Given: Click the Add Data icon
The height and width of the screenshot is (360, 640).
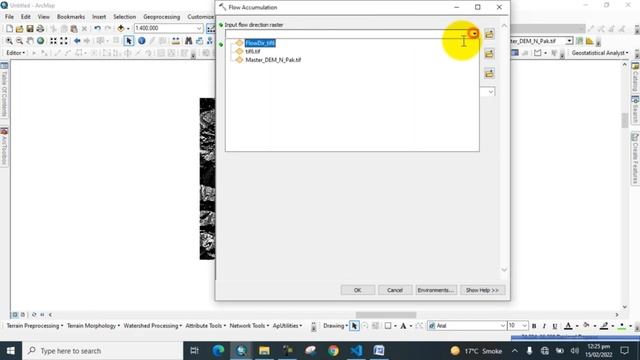Looking at the screenshot, I should (121, 29).
